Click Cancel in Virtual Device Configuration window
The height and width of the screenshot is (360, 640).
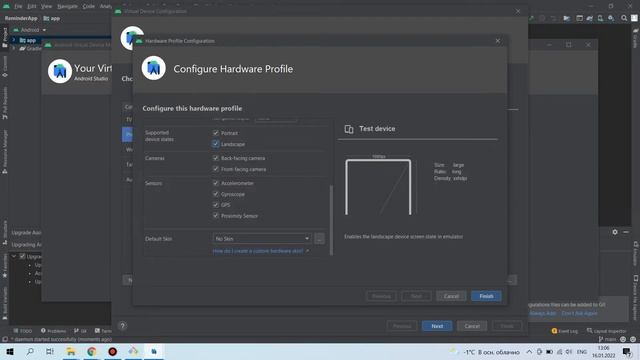point(472,326)
